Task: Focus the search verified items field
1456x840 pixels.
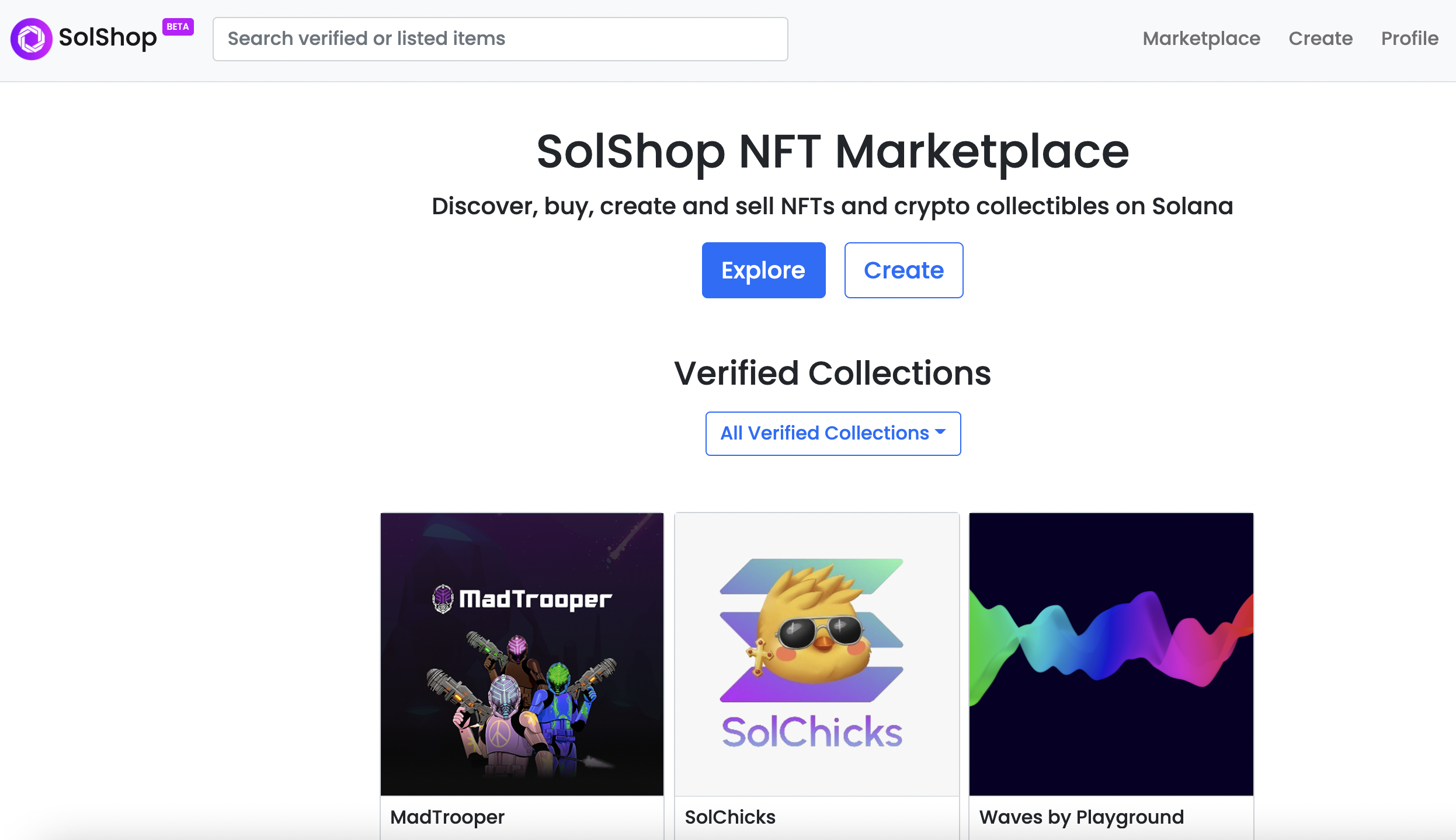Action: pos(500,39)
